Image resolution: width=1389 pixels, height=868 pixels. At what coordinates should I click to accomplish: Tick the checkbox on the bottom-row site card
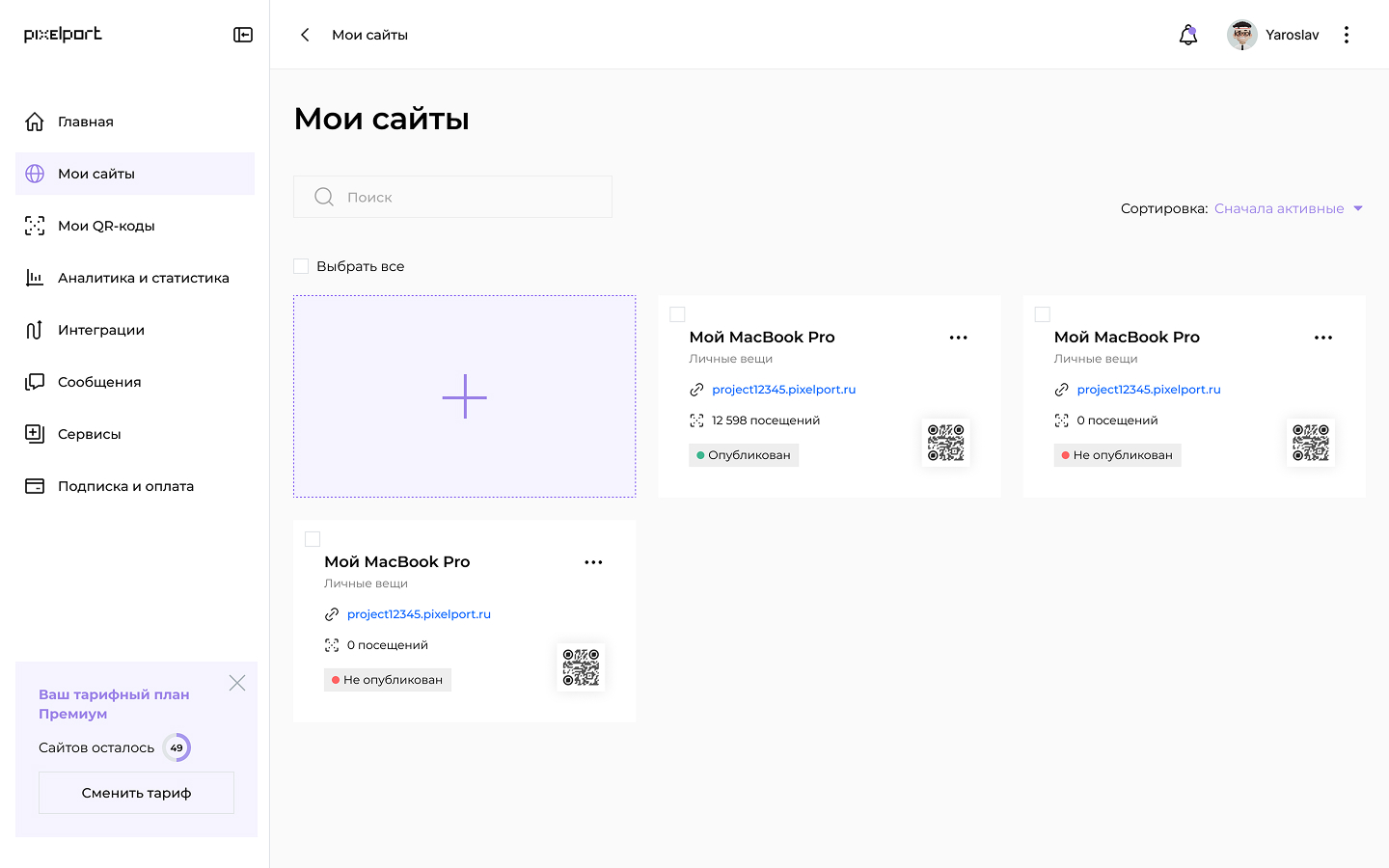pos(313,539)
